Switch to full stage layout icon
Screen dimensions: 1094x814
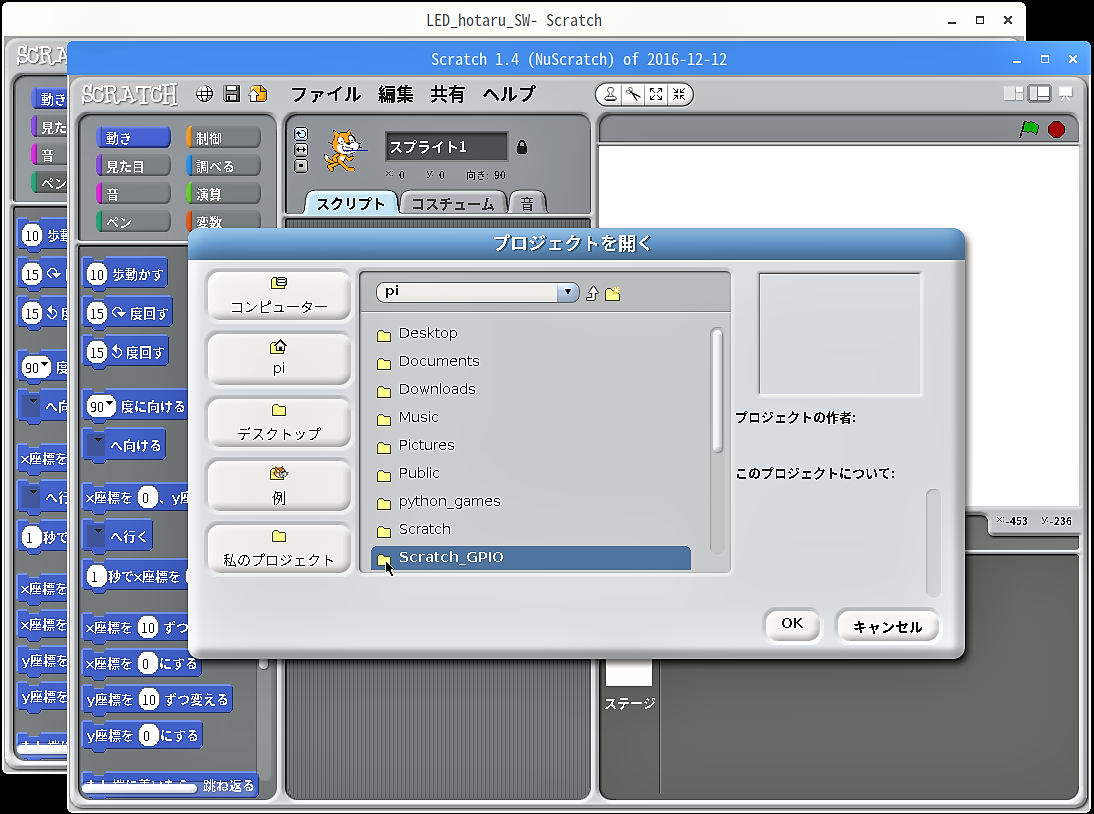click(x=1040, y=93)
